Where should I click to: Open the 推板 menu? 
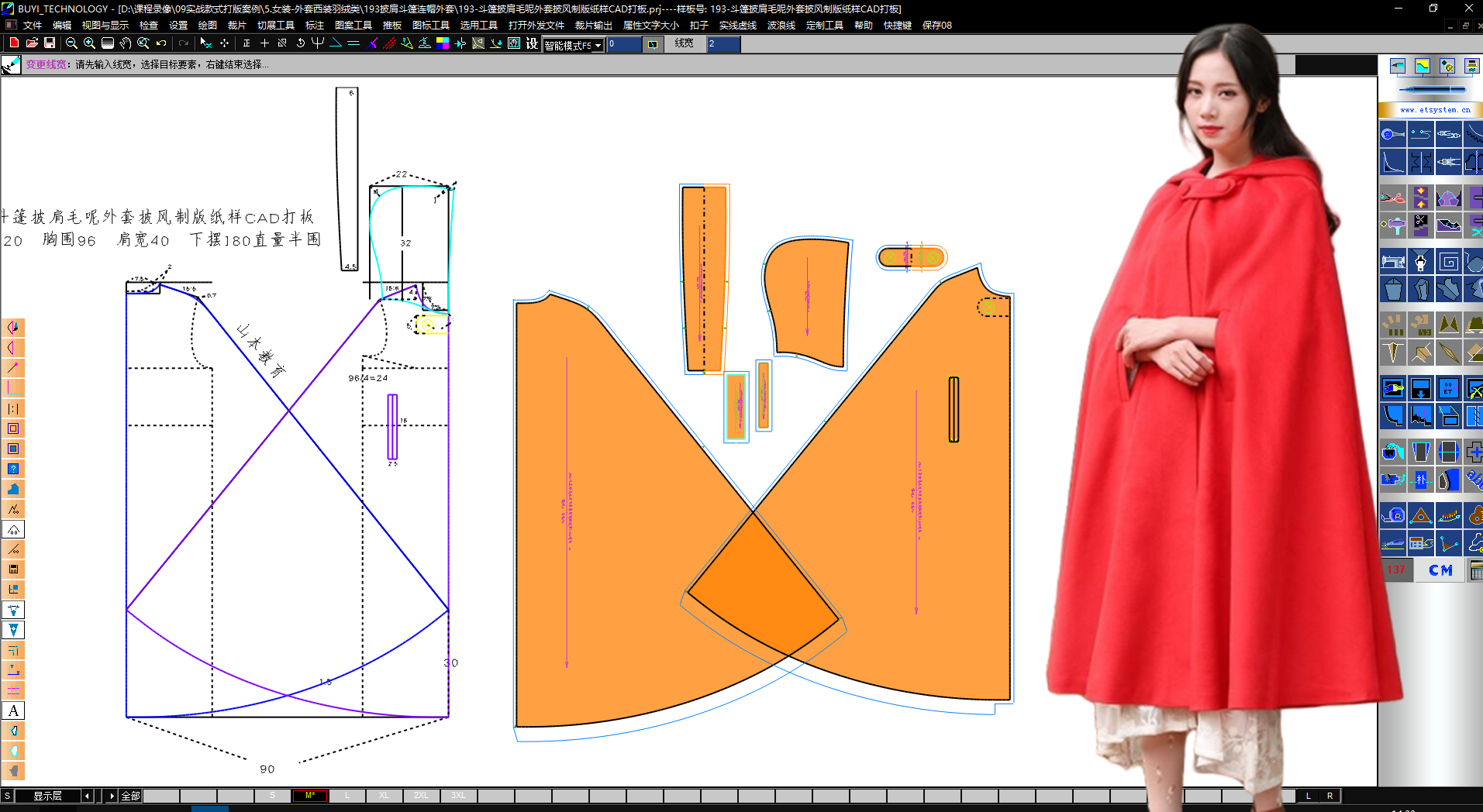(x=392, y=26)
